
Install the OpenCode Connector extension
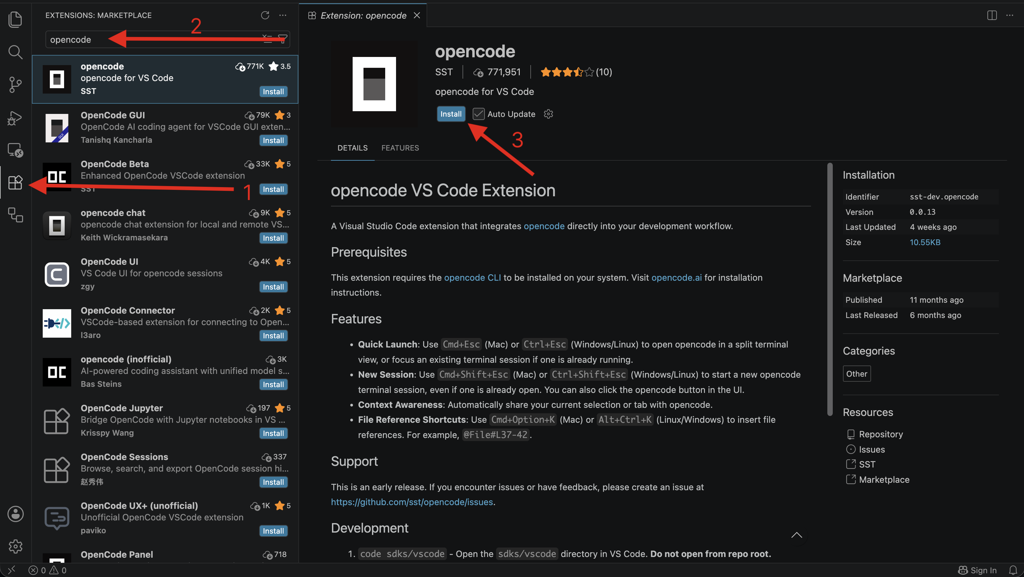point(273,335)
